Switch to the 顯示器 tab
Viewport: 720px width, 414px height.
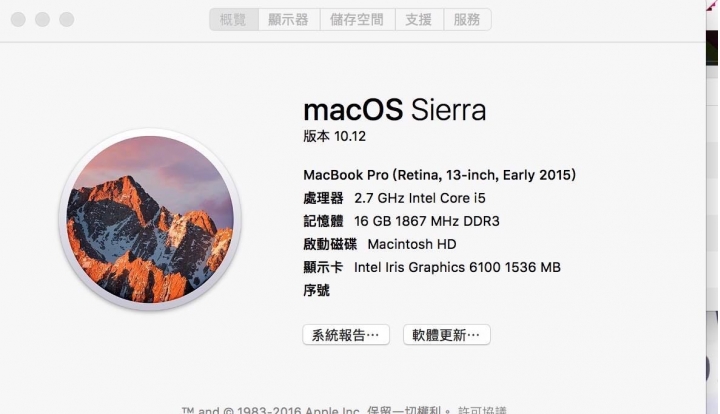[x=289, y=20]
